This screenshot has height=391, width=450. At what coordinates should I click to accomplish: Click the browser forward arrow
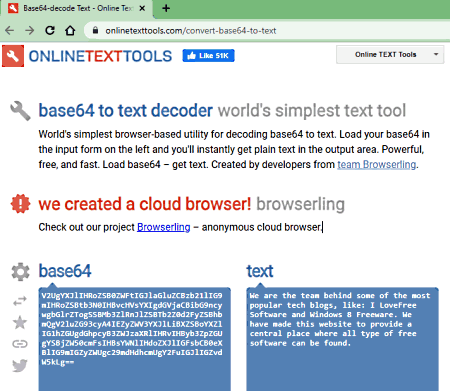click(x=30, y=31)
